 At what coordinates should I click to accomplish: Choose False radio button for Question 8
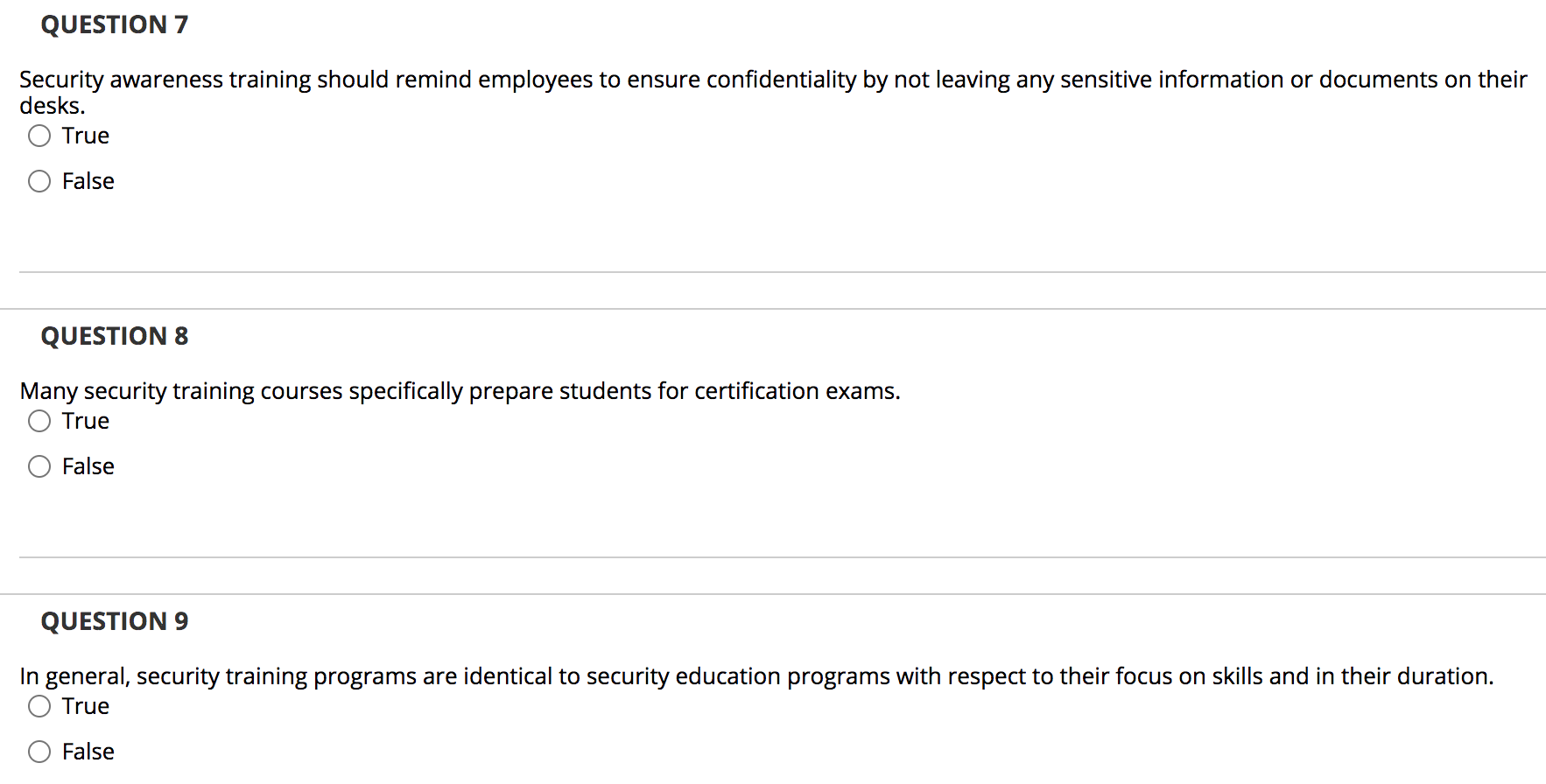click(x=39, y=466)
